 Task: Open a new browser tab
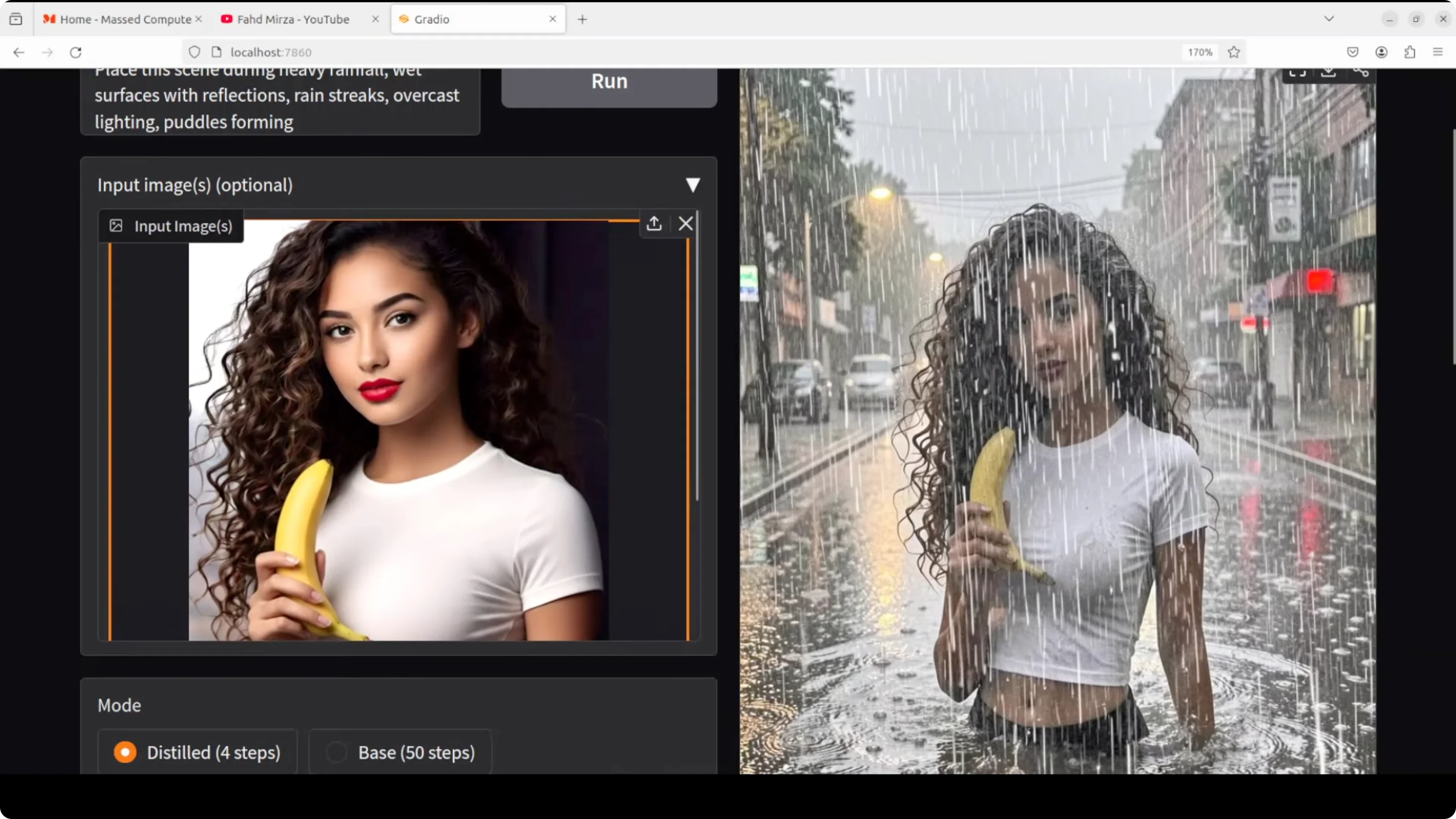[582, 19]
